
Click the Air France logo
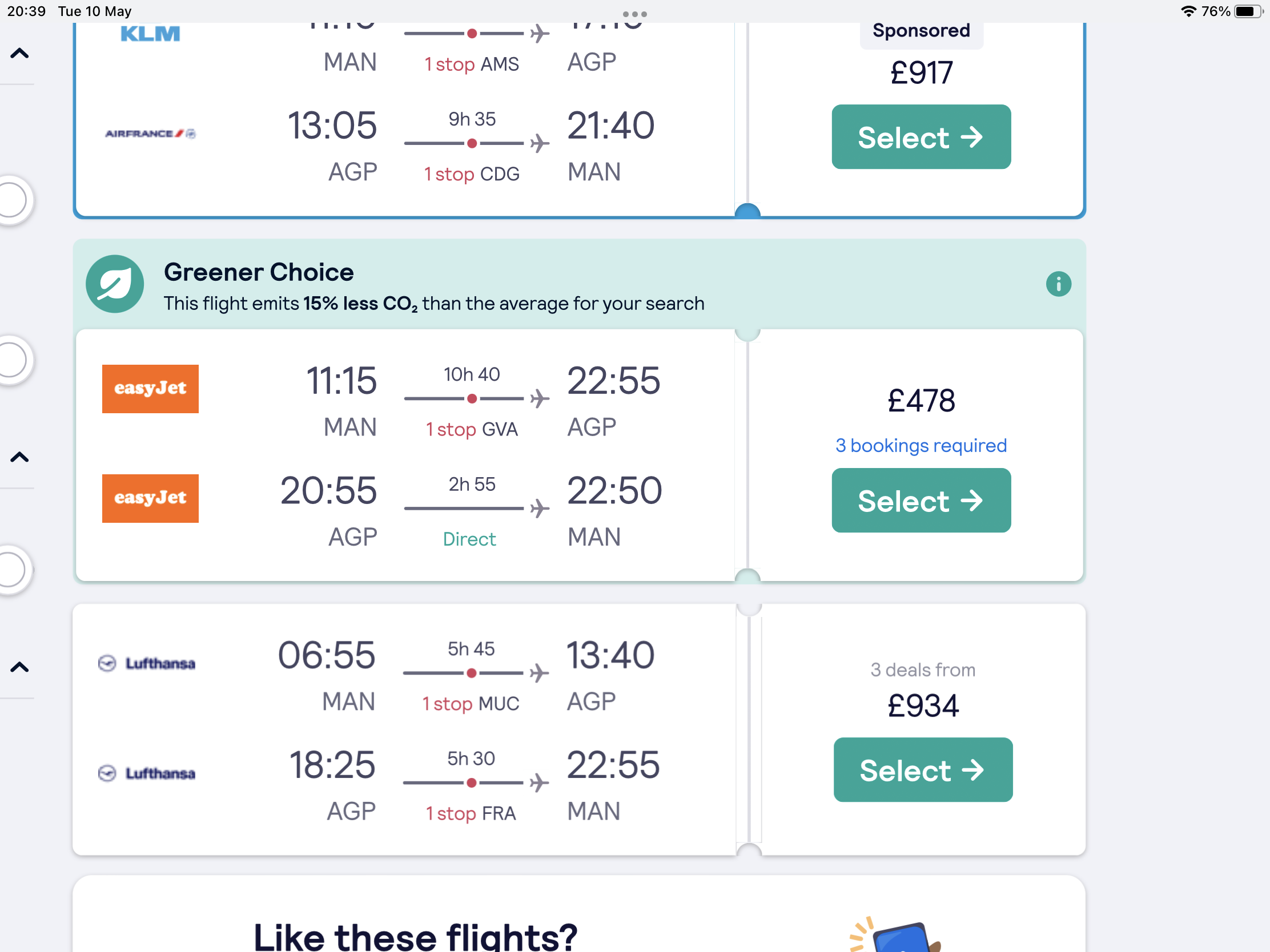coord(150,134)
